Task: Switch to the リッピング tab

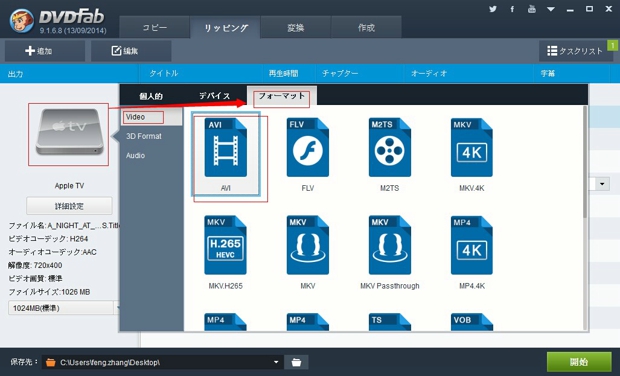Action: [225, 28]
